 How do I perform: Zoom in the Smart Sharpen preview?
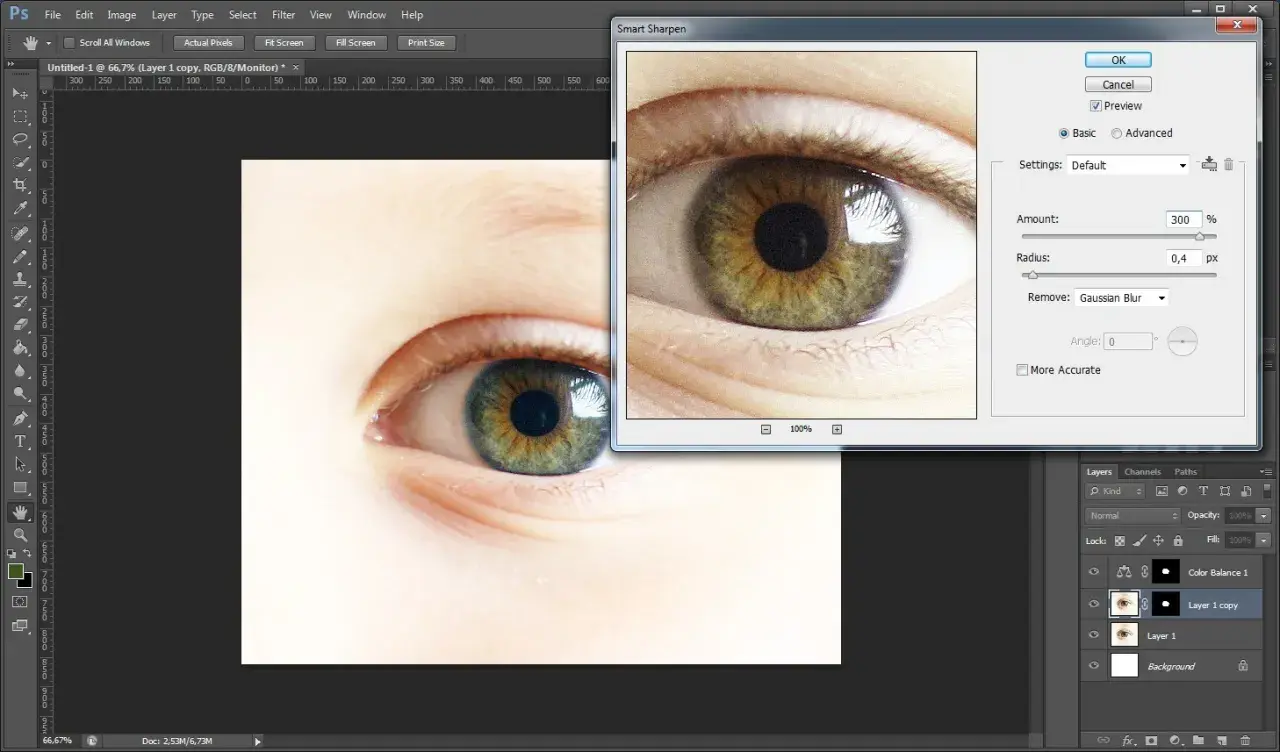(837, 429)
